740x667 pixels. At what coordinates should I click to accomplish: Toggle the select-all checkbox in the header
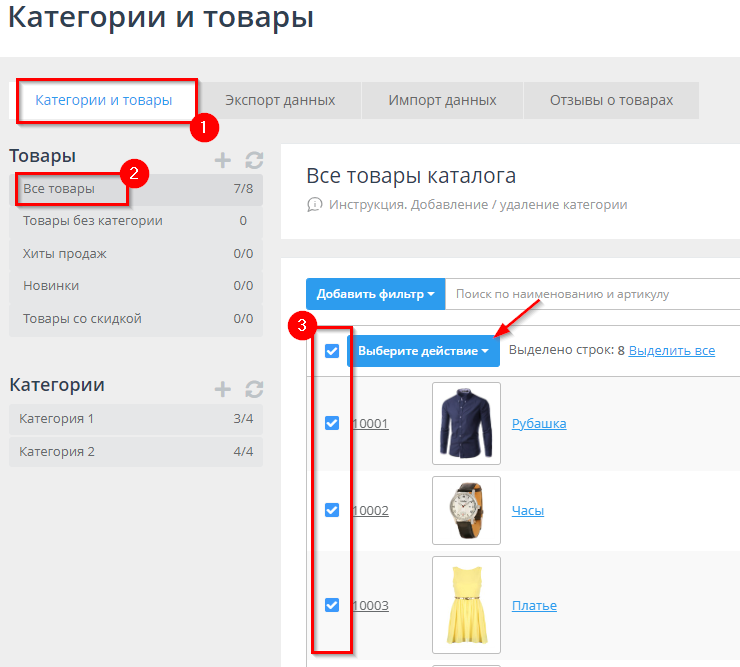pos(332,351)
